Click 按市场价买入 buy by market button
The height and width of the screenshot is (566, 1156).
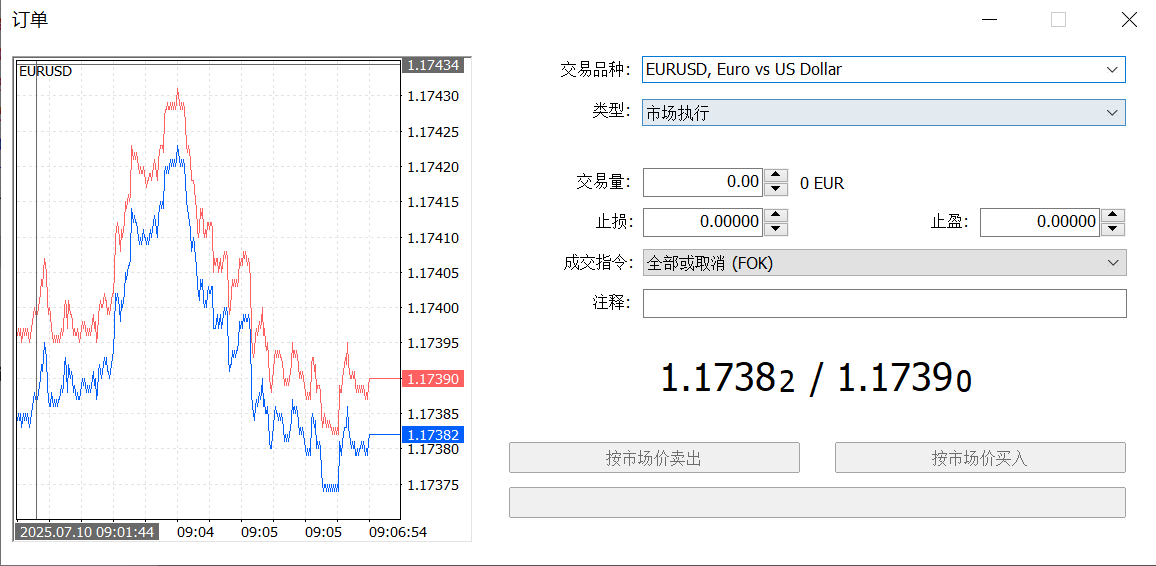980,458
